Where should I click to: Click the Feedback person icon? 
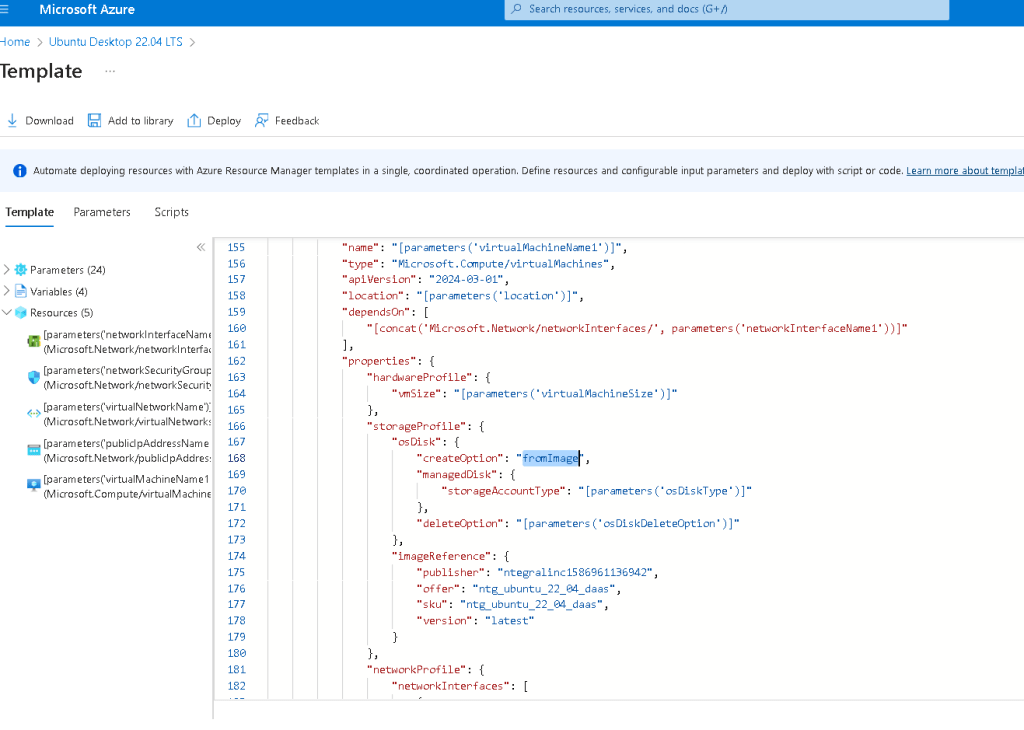pyautogui.click(x=261, y=121)
